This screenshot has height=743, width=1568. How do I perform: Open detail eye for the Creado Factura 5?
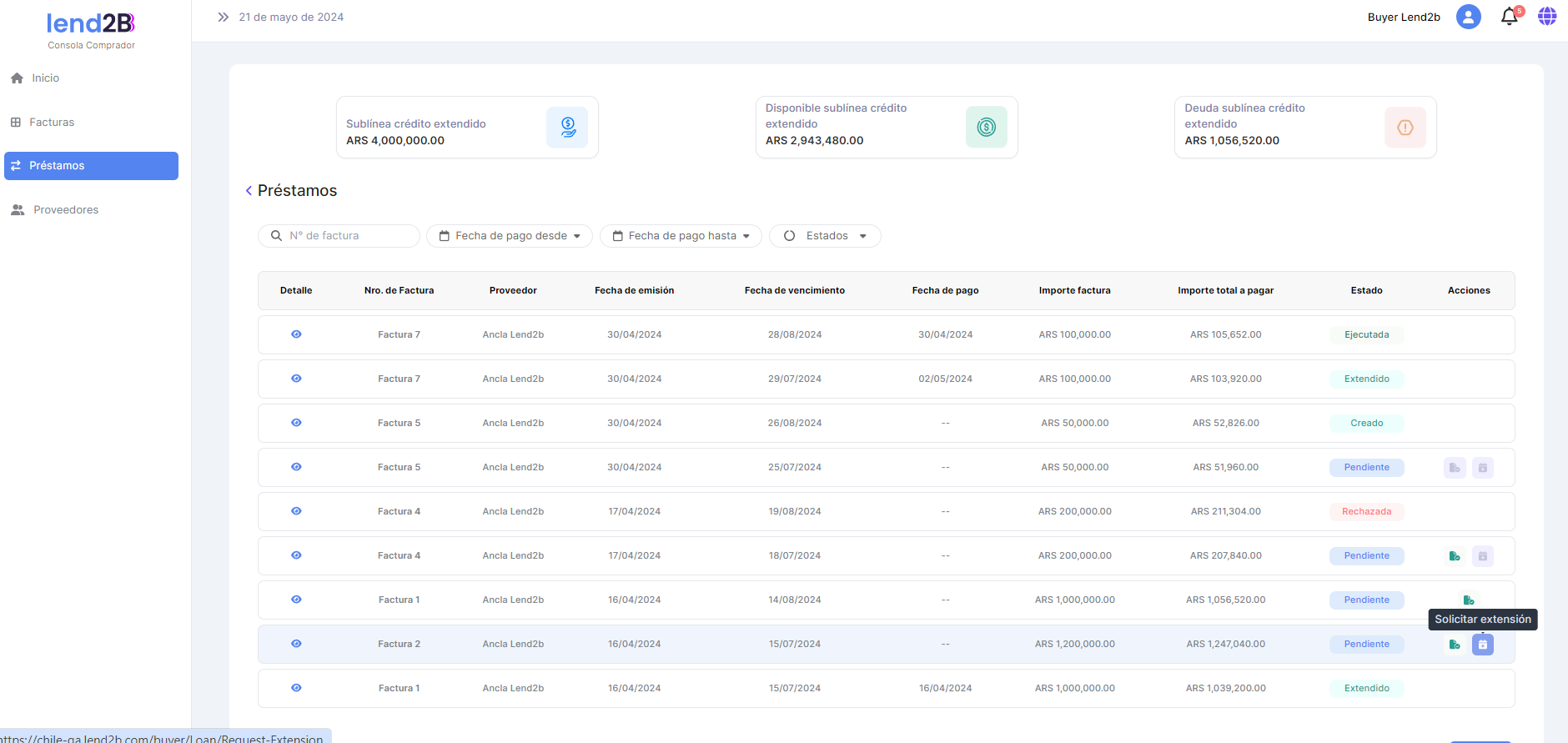coord(296,423)
